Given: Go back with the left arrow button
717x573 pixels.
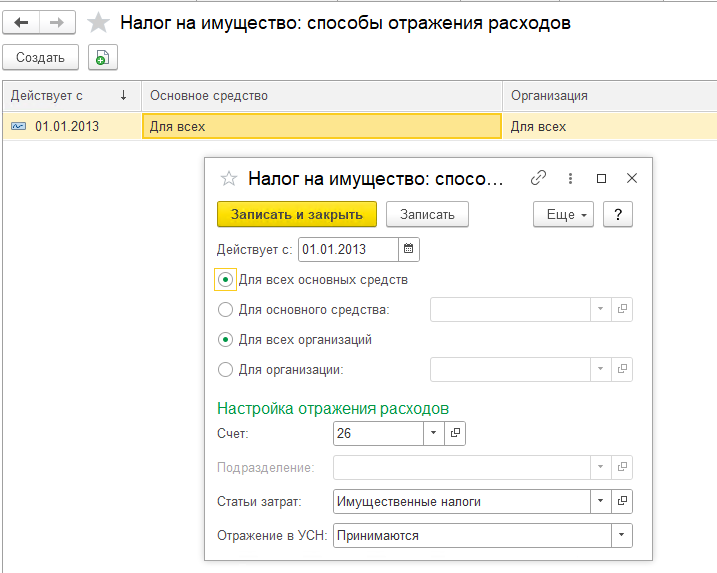Looking at the screenshot, I should tap(21, 22).
